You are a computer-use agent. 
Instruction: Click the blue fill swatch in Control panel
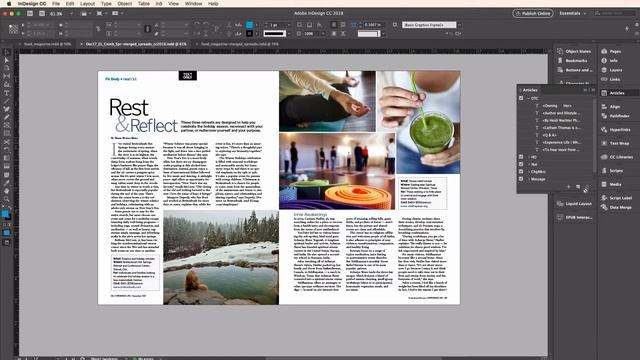tap(249, 25)
